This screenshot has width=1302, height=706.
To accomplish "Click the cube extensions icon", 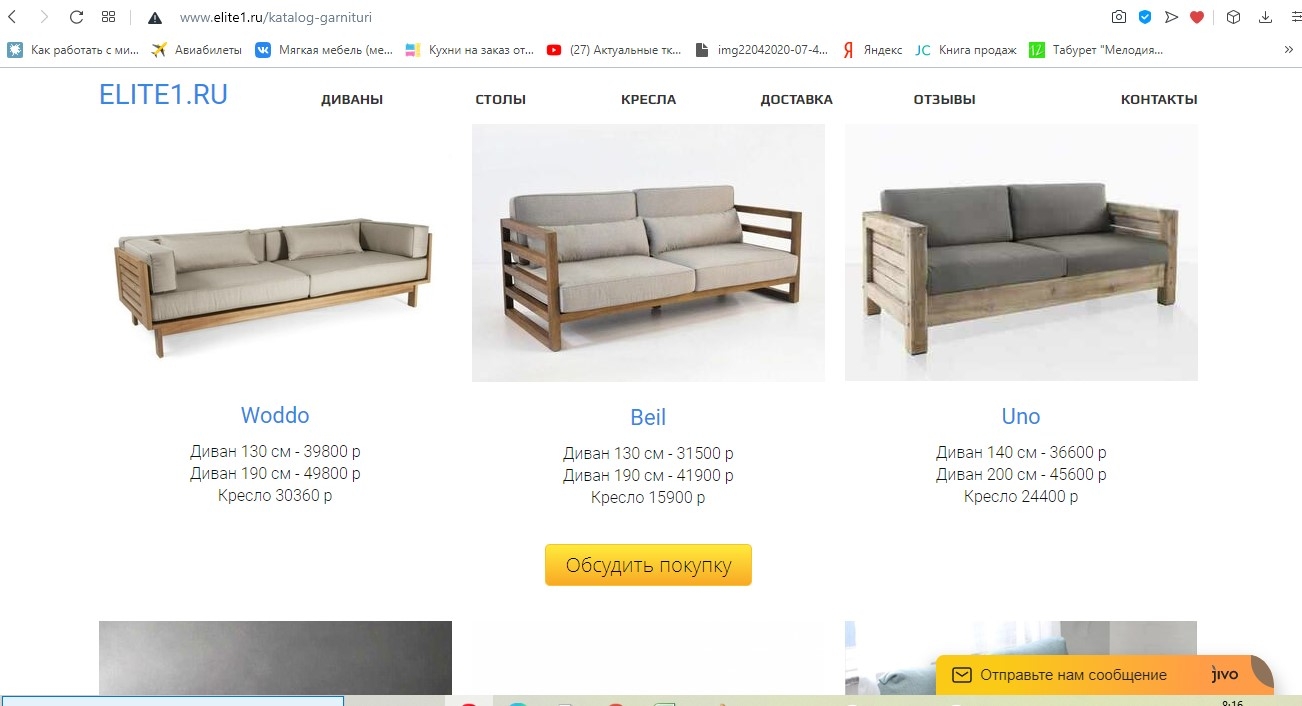I will (x=1234, y=17).
